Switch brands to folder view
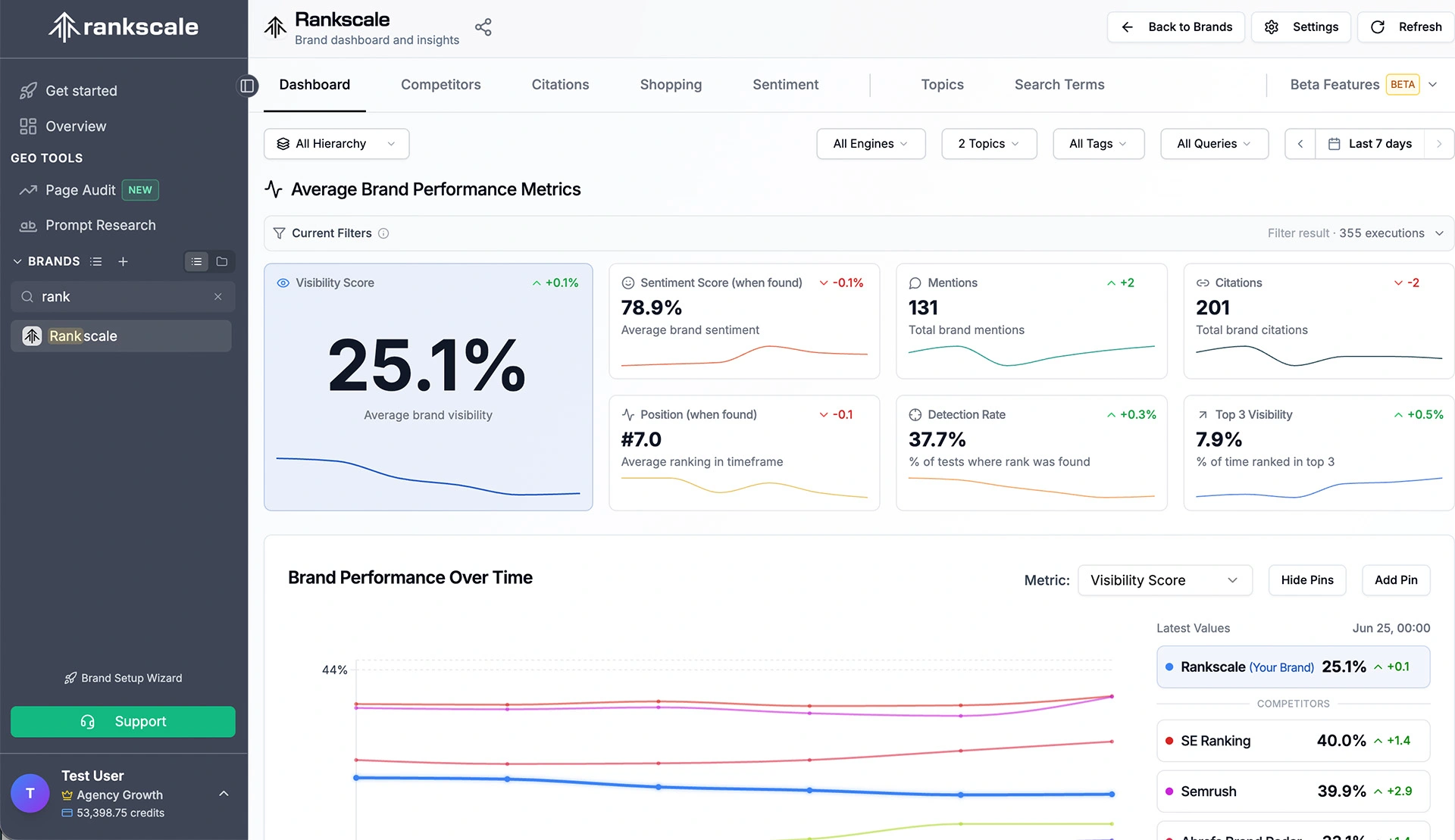1455x840 pixels. (x=222, y=261)
